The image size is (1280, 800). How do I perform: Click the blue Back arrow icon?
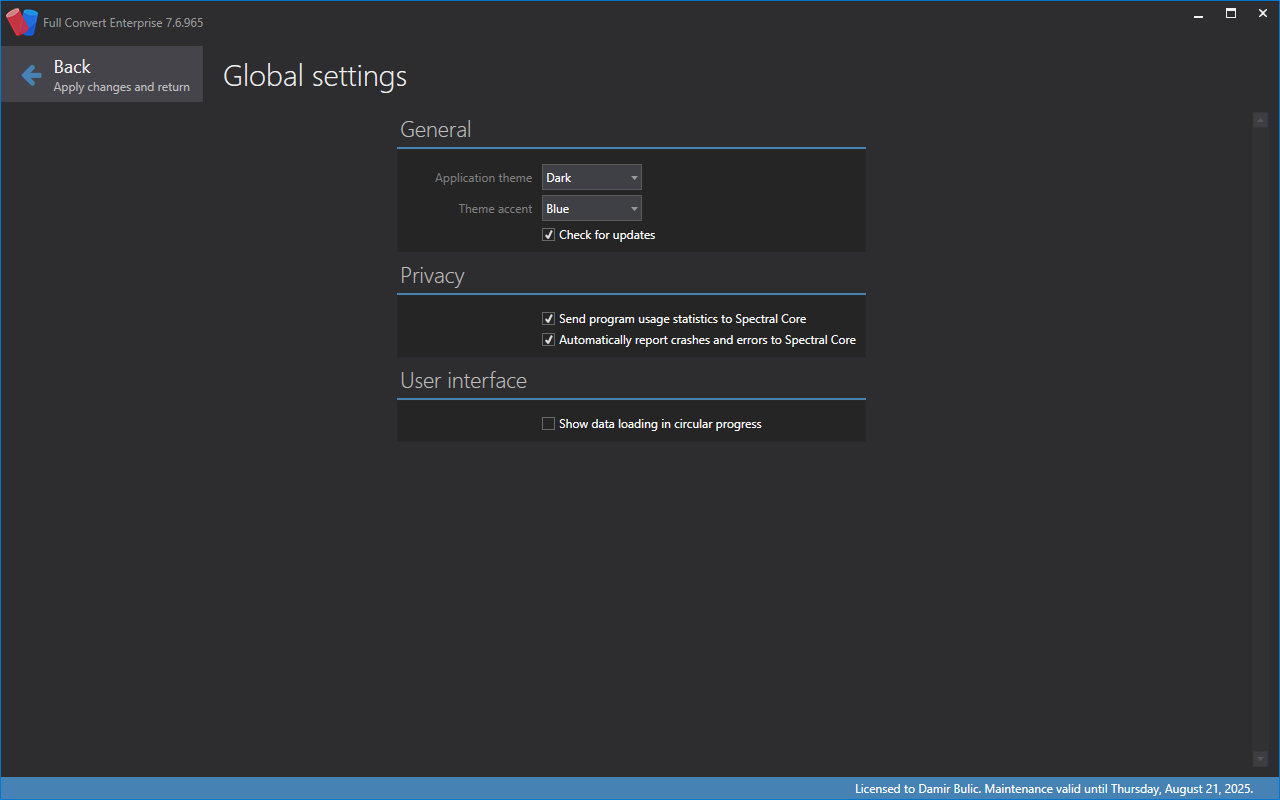[31, 74]
